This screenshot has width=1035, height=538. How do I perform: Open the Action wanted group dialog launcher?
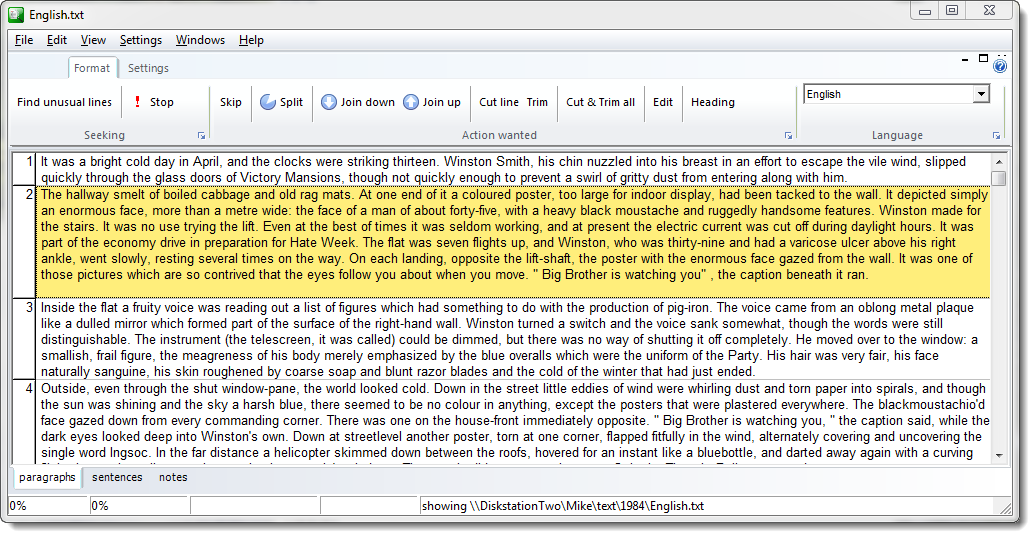coord(788,135)
